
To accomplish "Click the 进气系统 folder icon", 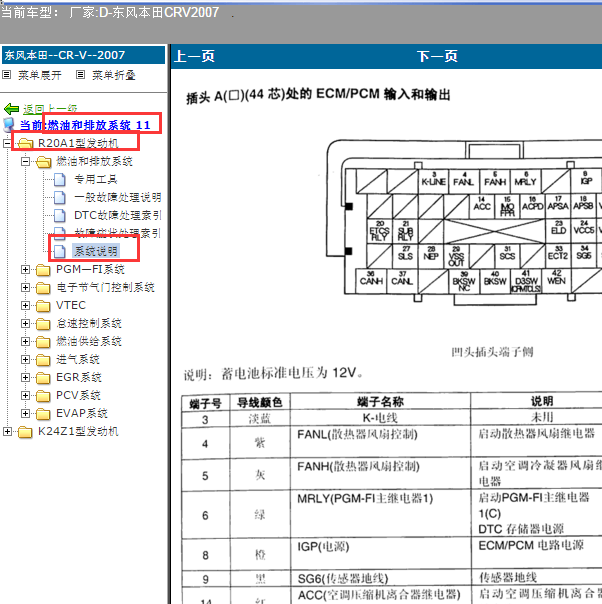I will tap(43, 360).
